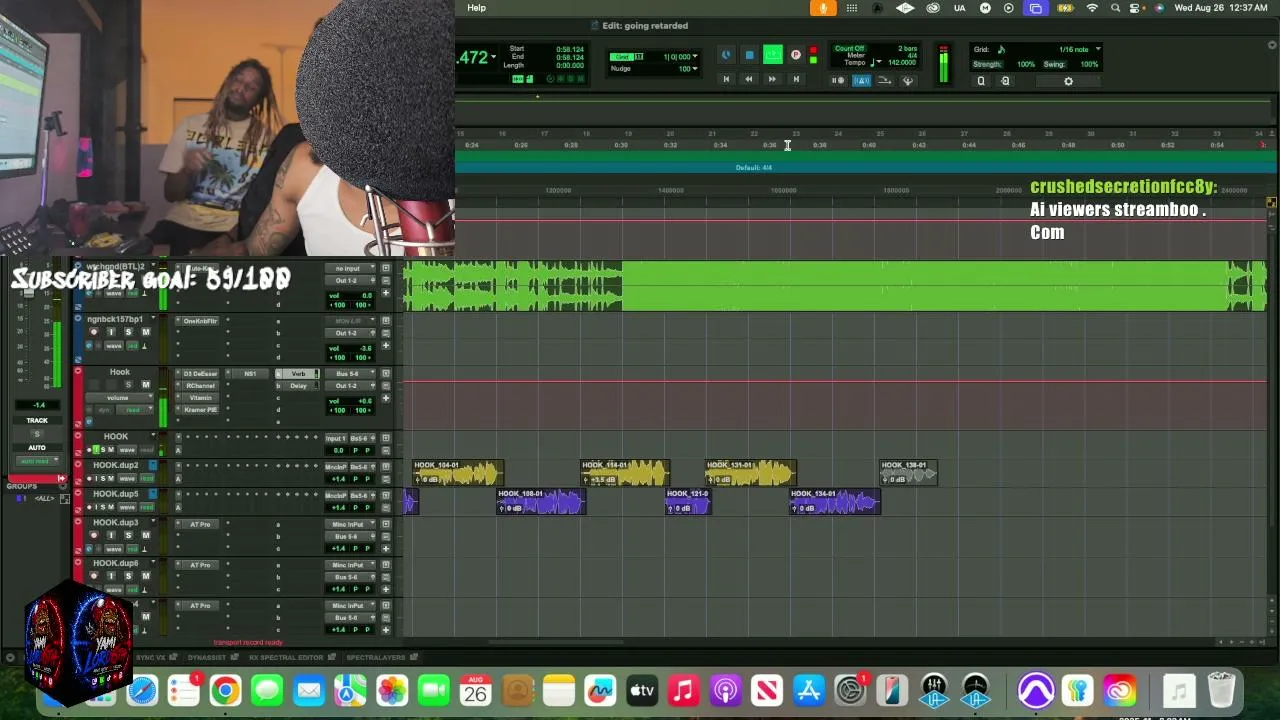Select the HOOK_104-01 audio clip
The image size is (1280, 720).
point(458,473)
